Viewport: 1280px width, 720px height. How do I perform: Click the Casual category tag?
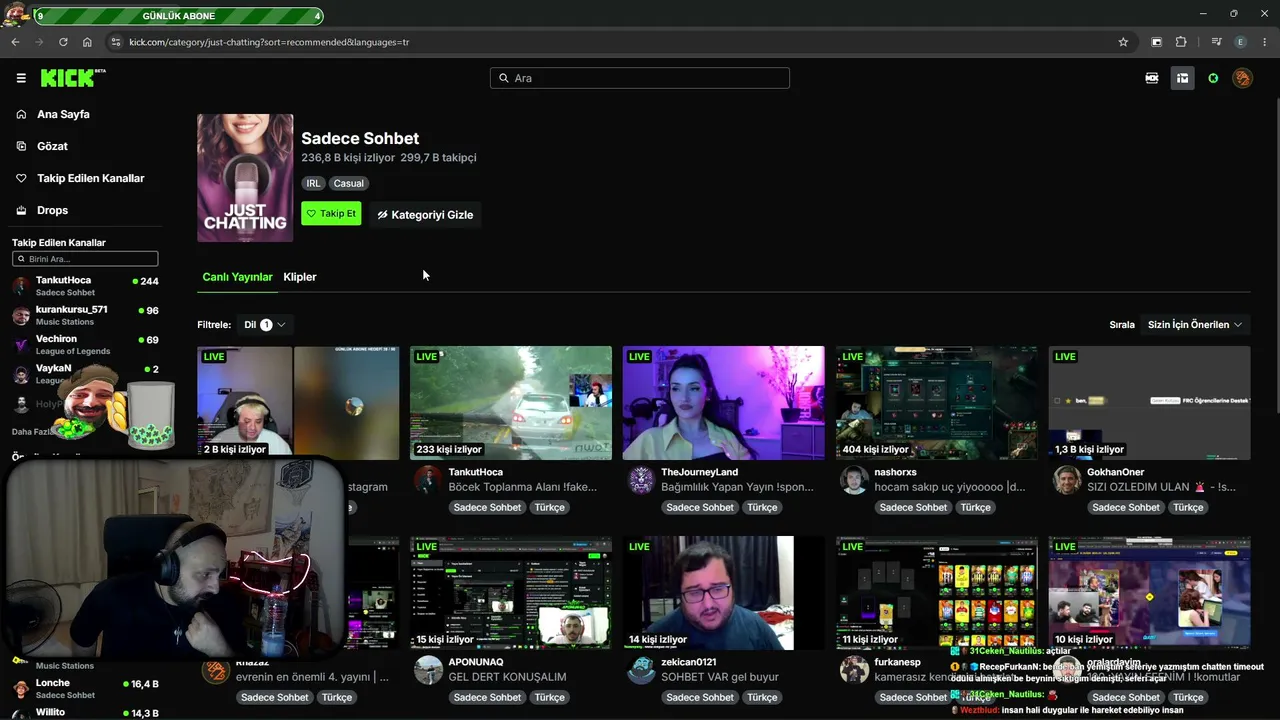point(349,183)
